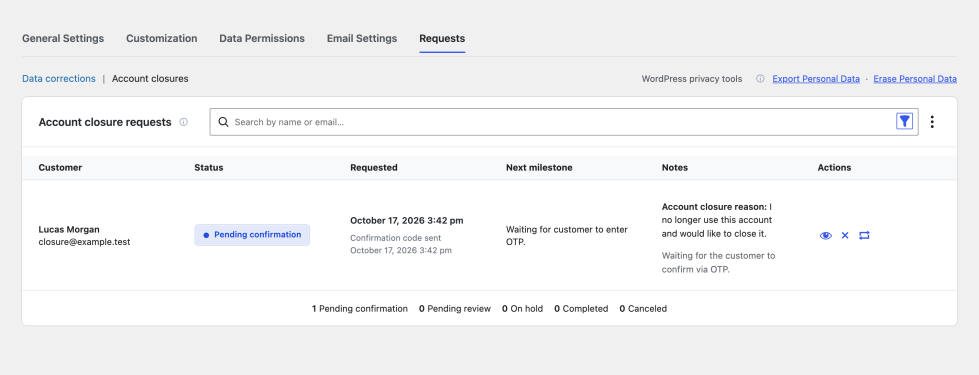Screen dimensions: 979x375
Task: Open the Customization tab
Action: click(x=162, y=38)
